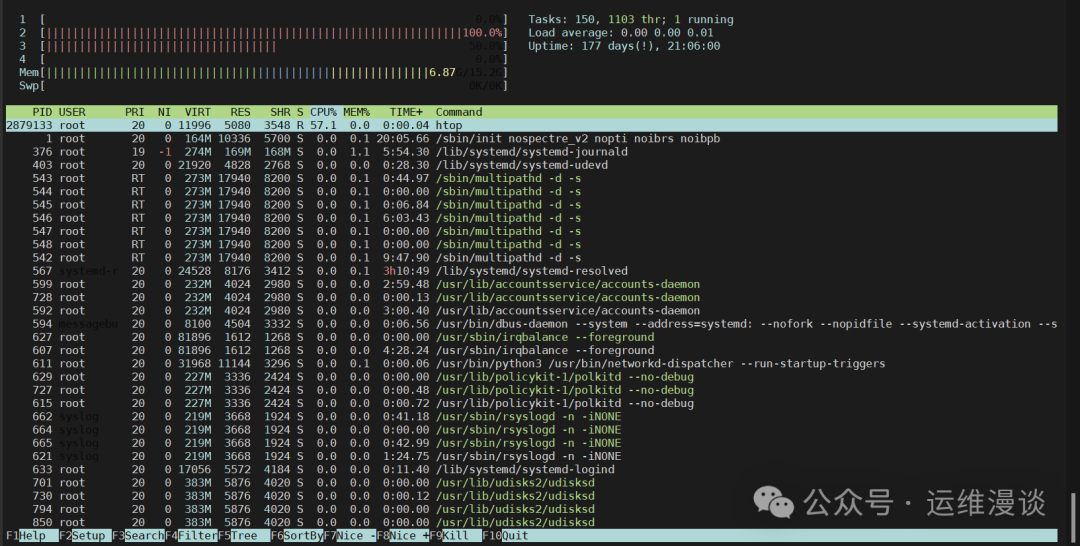Select irqbalance row PID 627
Image resolution: width=1080 pixels, height=546 pixels.
point(532,337)
